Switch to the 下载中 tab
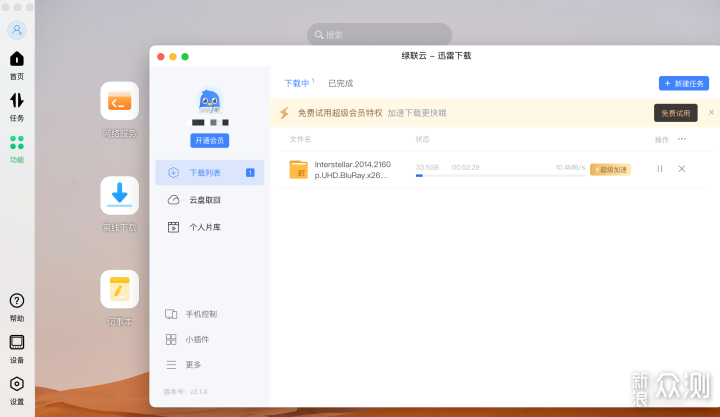 pyautogui.click(x=297, y=83)
